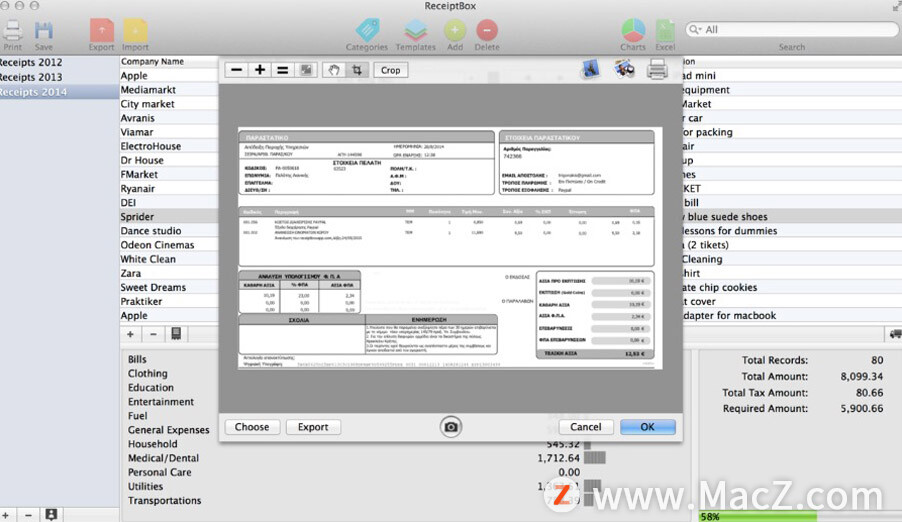
Task: Open the search magnifier dropdown
Action: [695, 29]
